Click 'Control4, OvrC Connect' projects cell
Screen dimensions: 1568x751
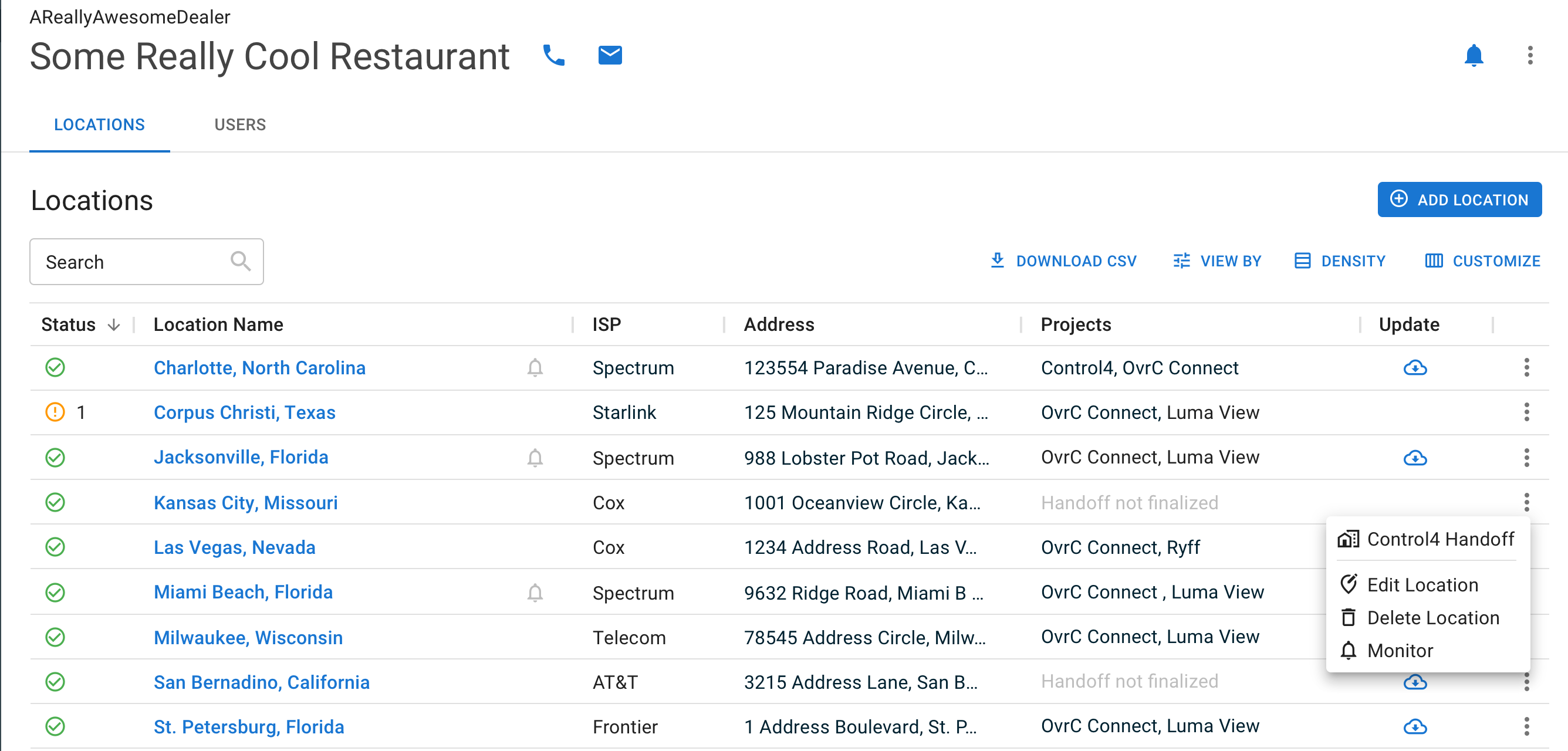(x=1140, y=368)
